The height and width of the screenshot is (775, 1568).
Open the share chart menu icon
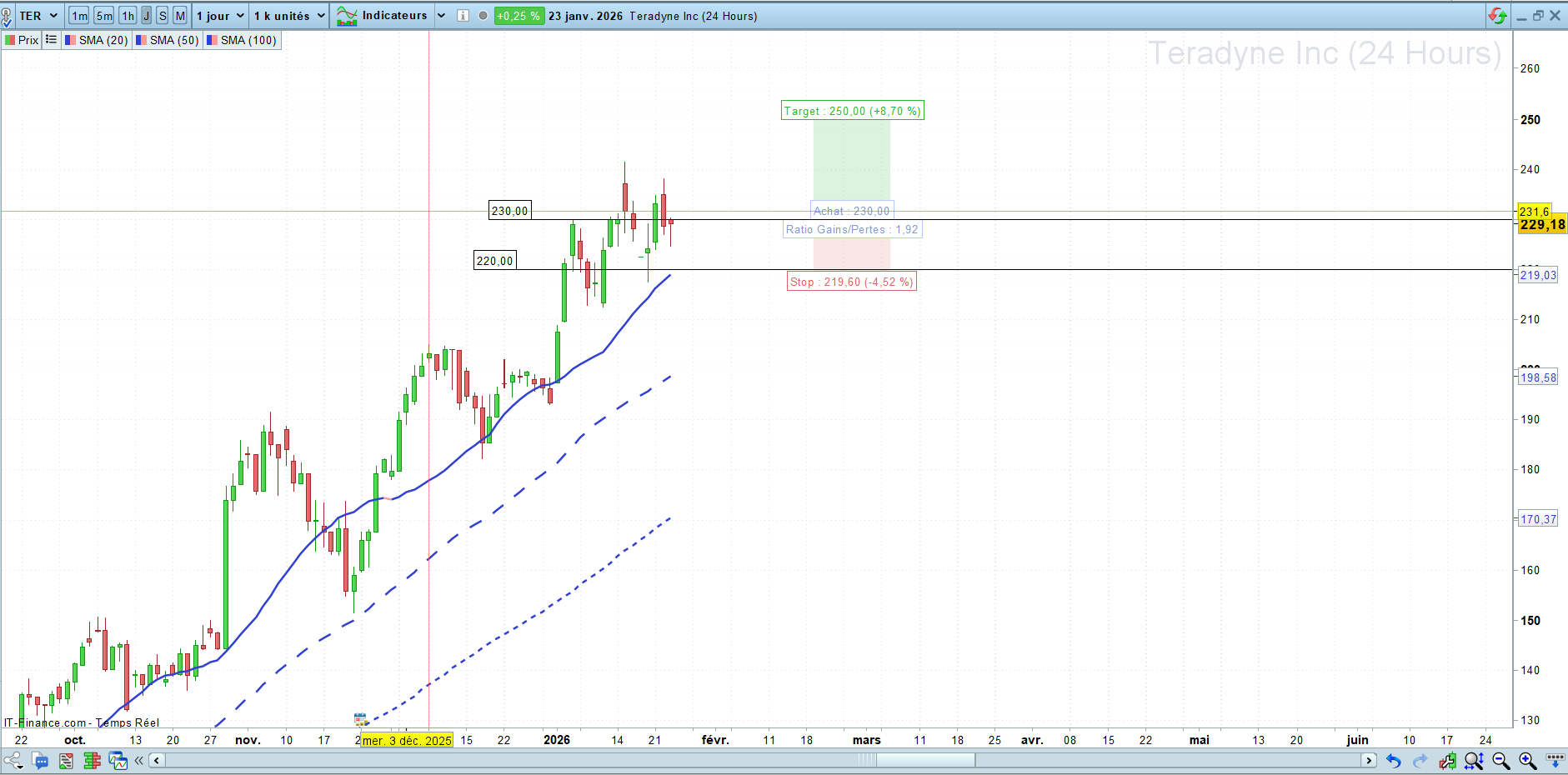[13, 760]
